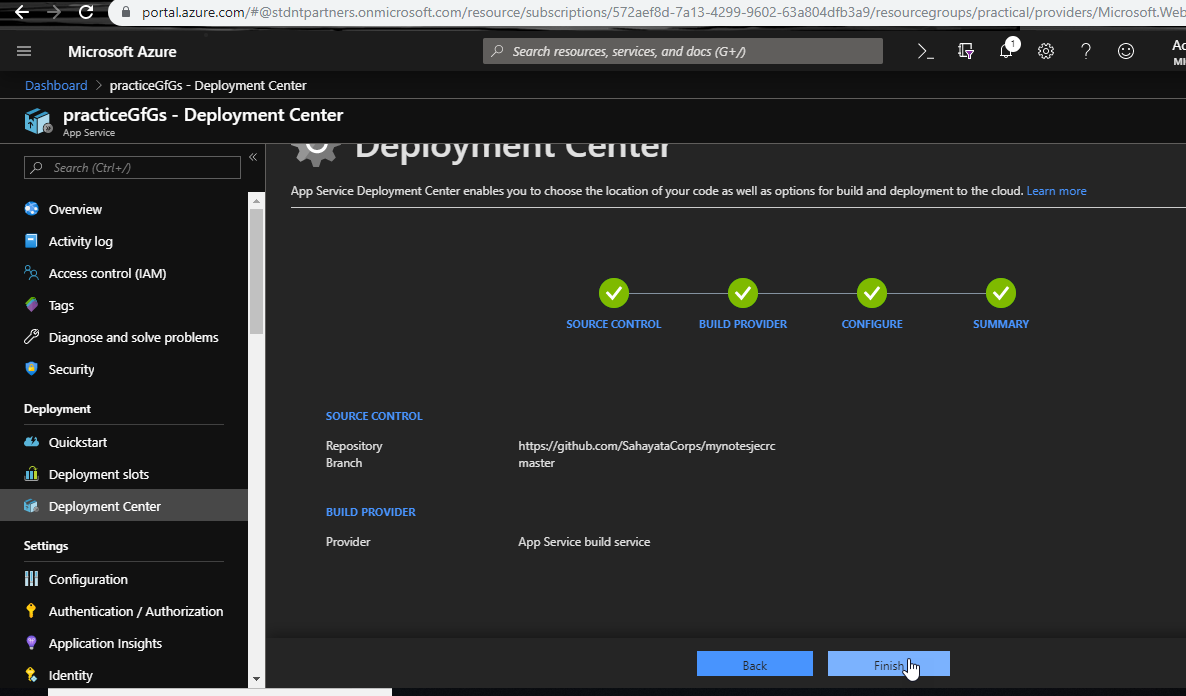
Task: Click the Finish button
Action: tap(888, 664)
